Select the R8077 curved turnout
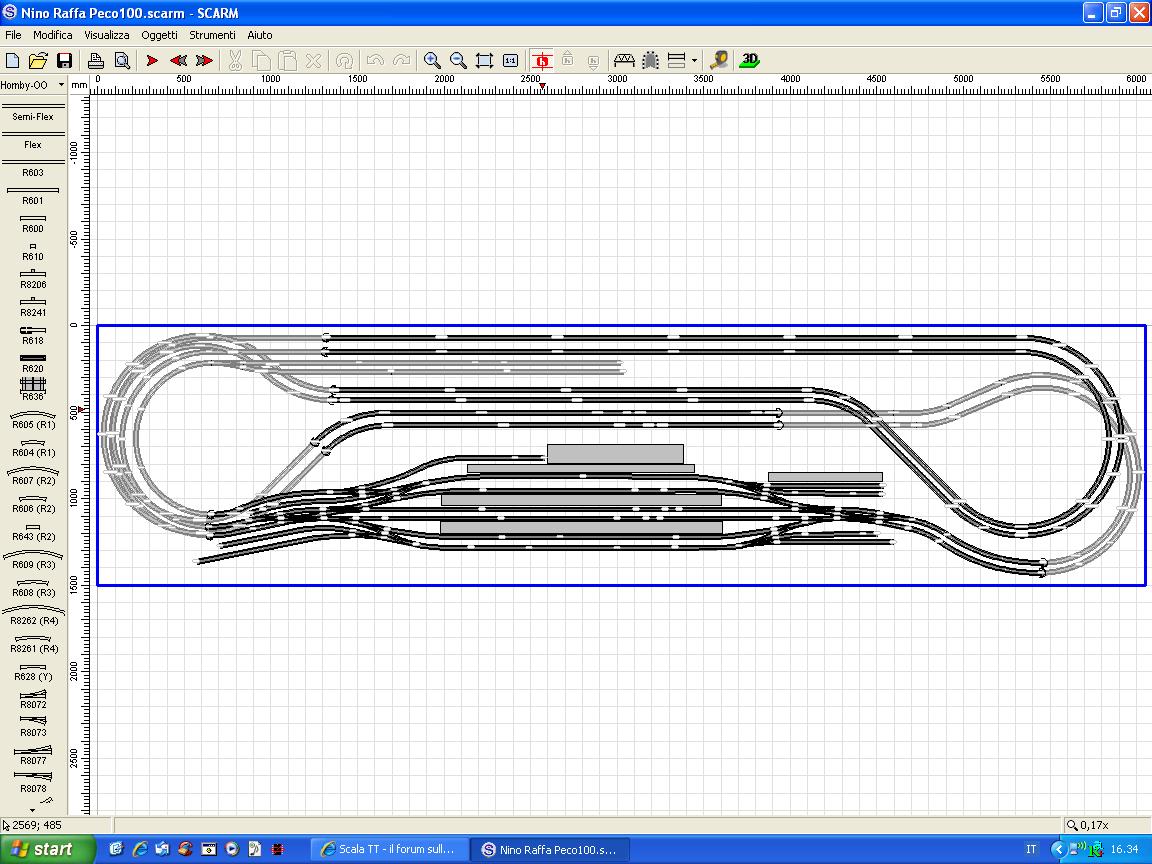Viewport: 1152px width, 864px height. coord(33,755)
